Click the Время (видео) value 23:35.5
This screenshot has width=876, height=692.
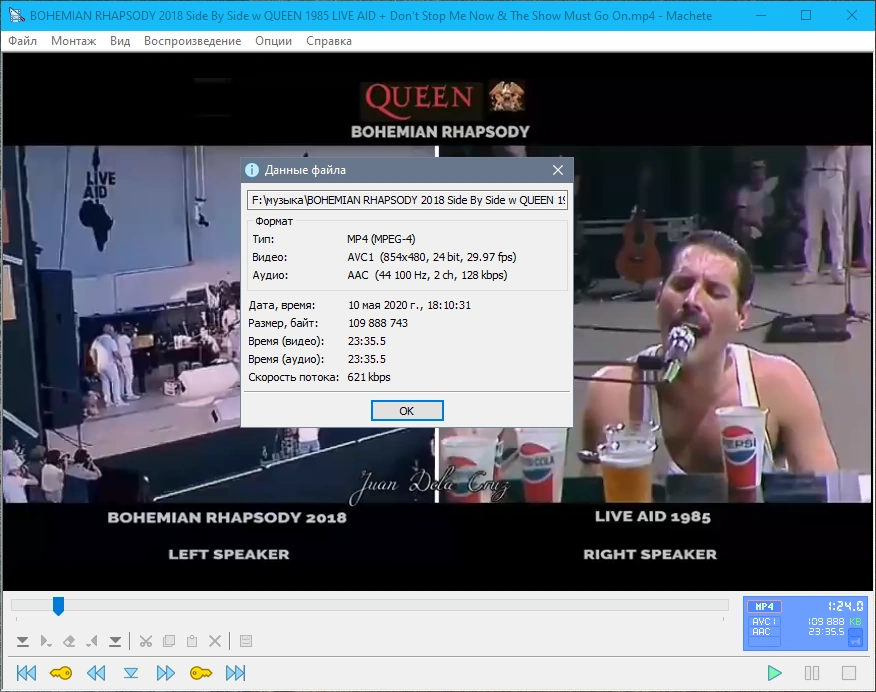pyautogui.click(x=366, y=341)
